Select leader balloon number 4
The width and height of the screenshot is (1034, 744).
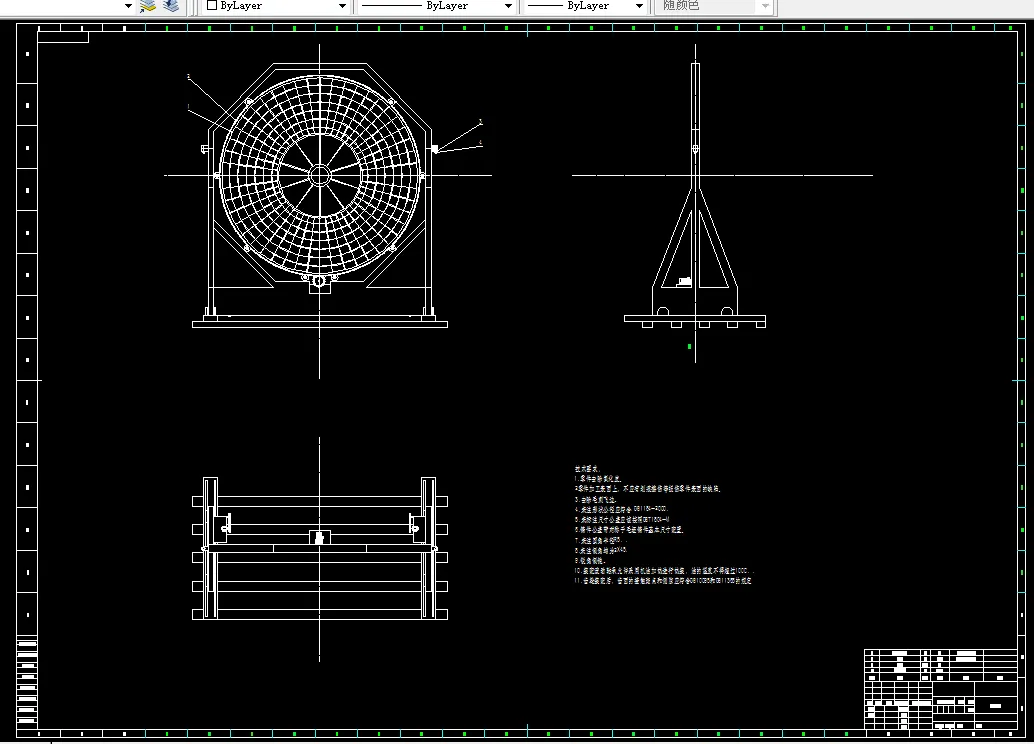(481, 142)
